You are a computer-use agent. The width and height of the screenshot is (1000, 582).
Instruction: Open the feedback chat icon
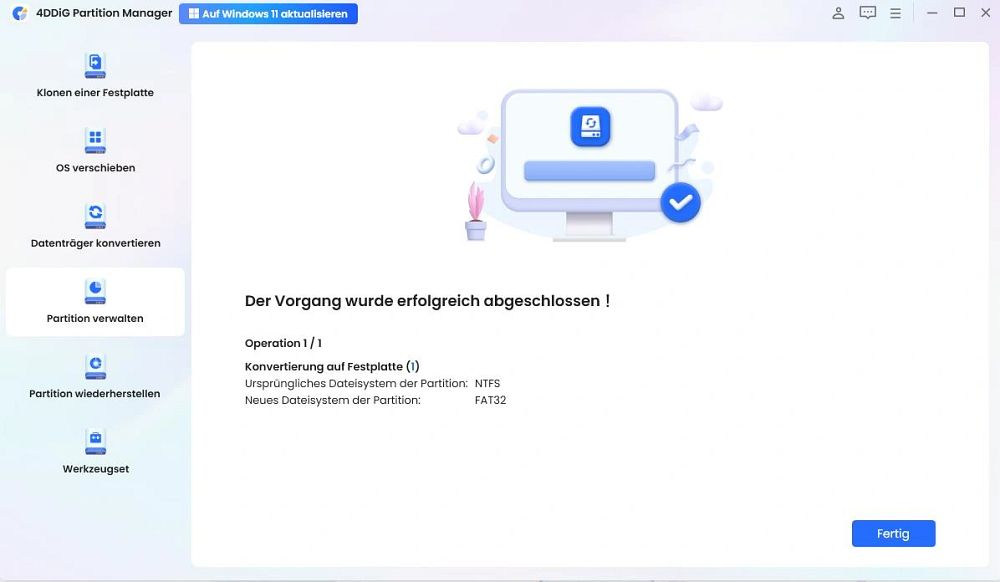[867, 13]
